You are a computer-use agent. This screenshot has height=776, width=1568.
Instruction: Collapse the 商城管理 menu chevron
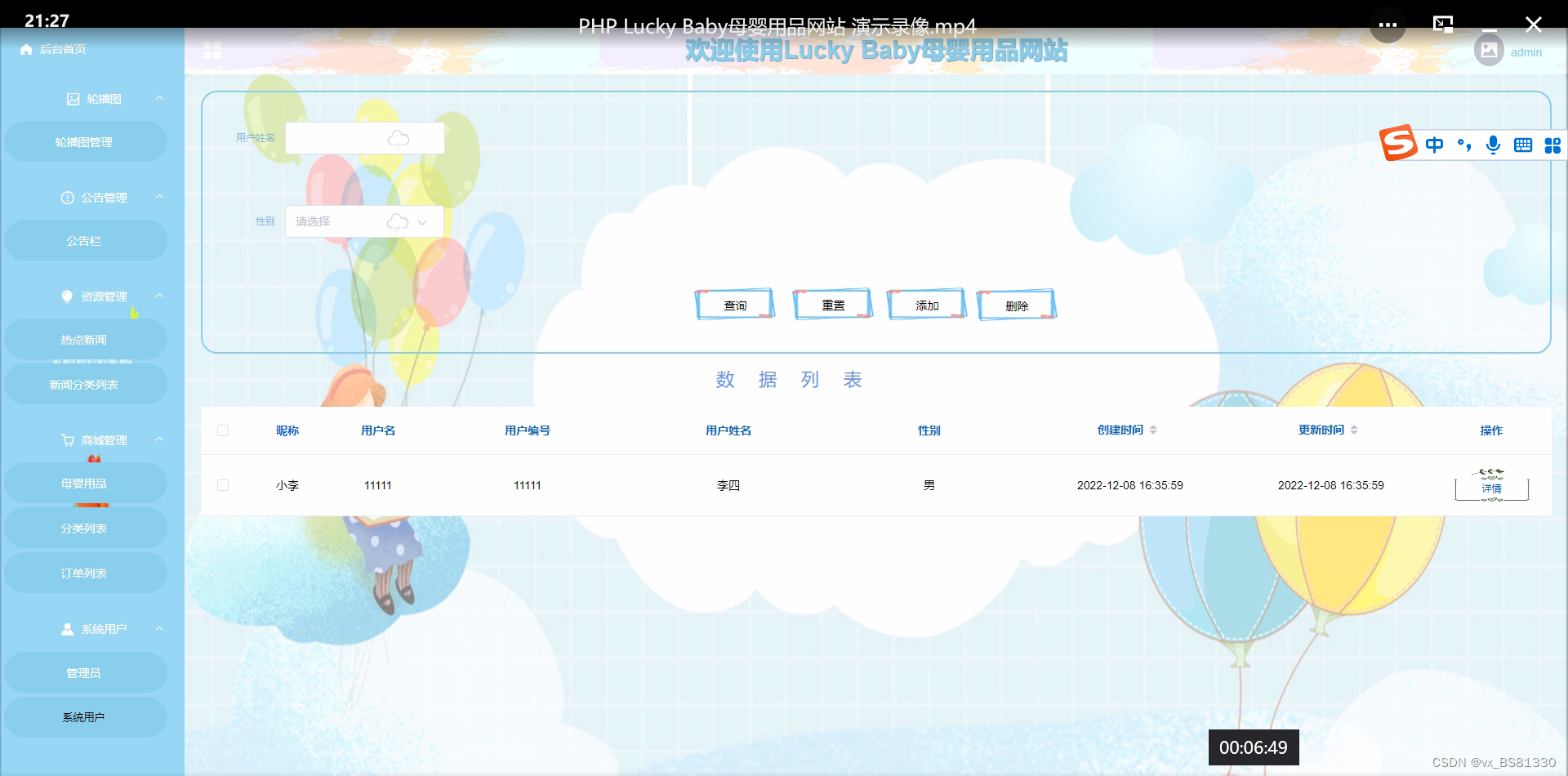pyautogui.click(x=159, y=439)
